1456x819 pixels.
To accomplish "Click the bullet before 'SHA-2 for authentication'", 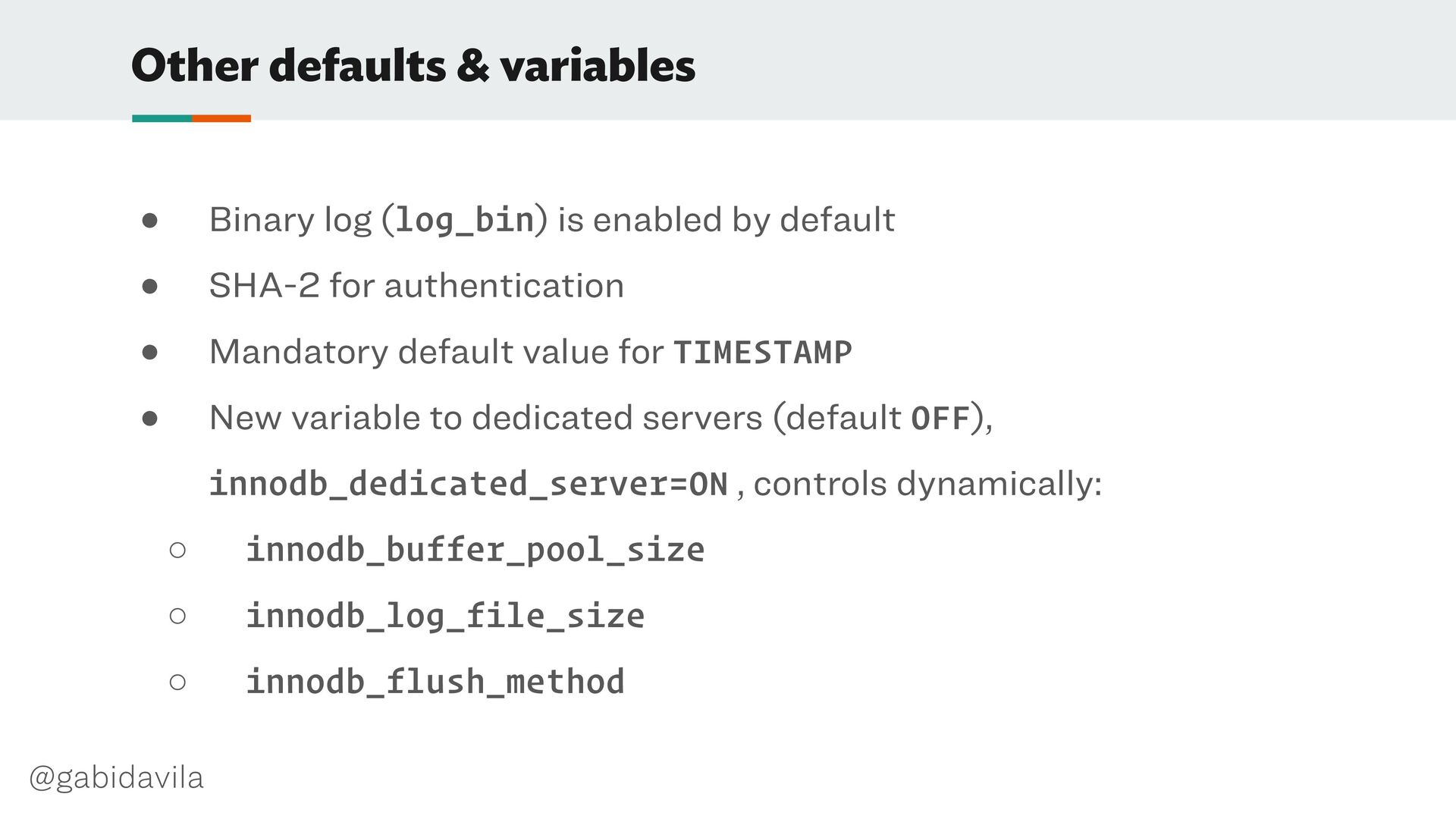I will tap(149, 287).
